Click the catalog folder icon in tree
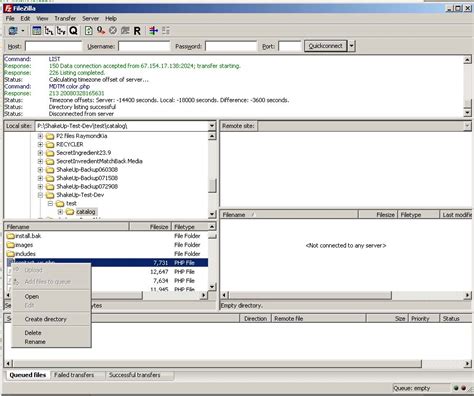474x396 pixels. 70,212
